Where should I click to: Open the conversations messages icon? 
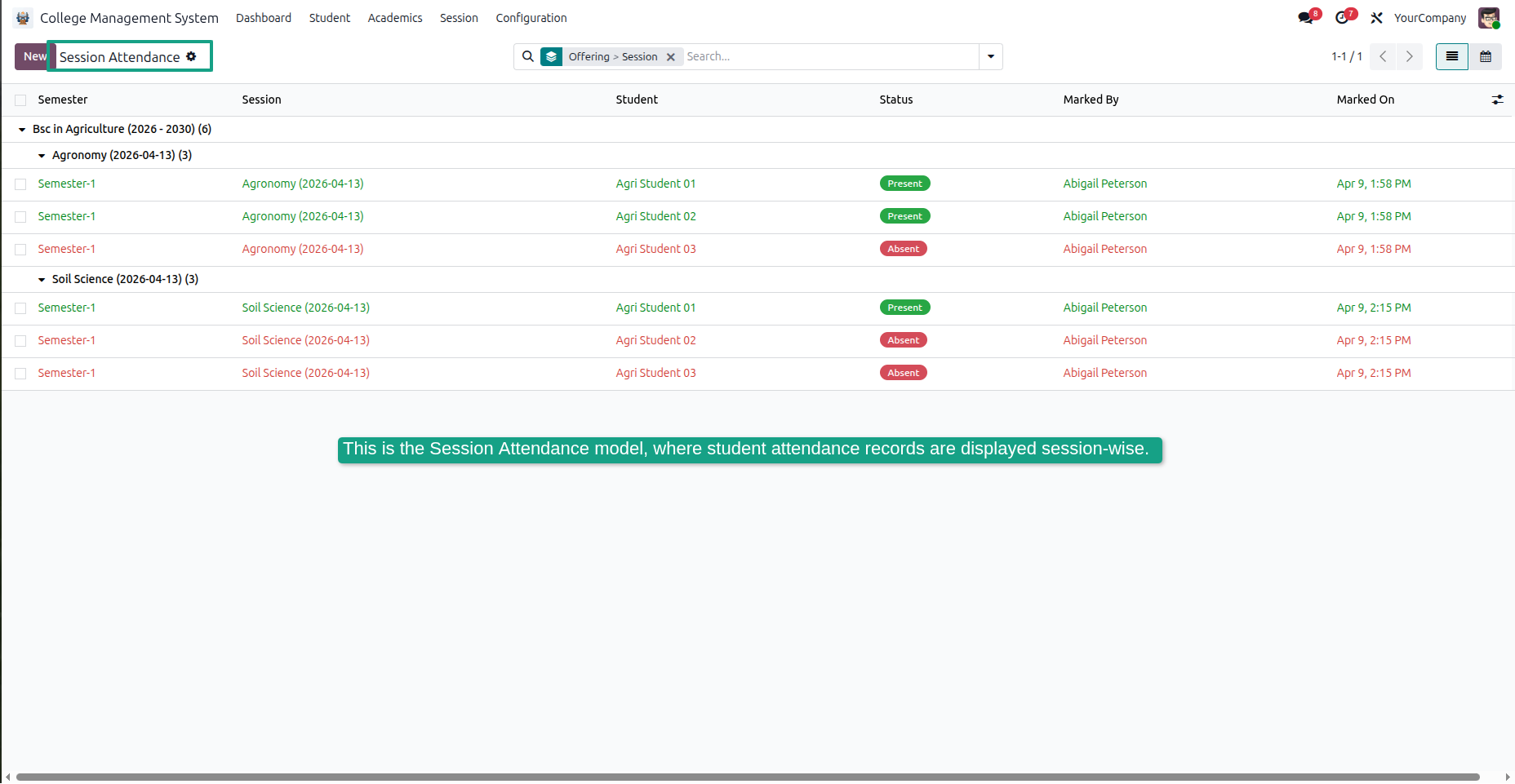[1305, 18]
